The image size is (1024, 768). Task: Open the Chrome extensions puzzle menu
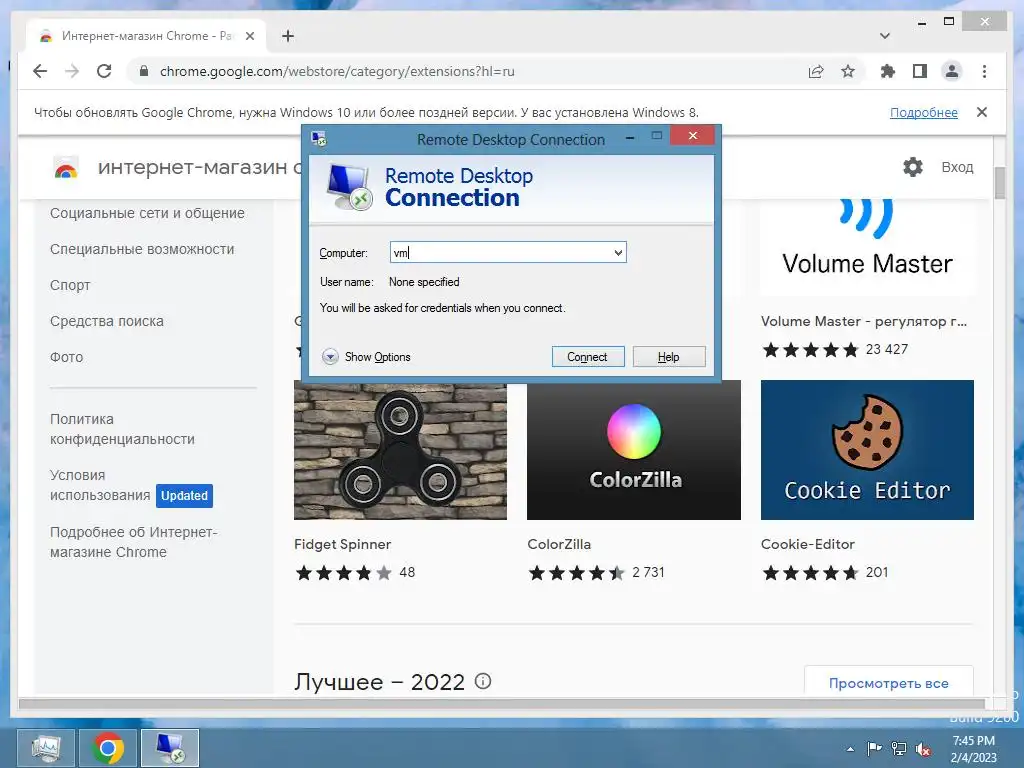888,71
